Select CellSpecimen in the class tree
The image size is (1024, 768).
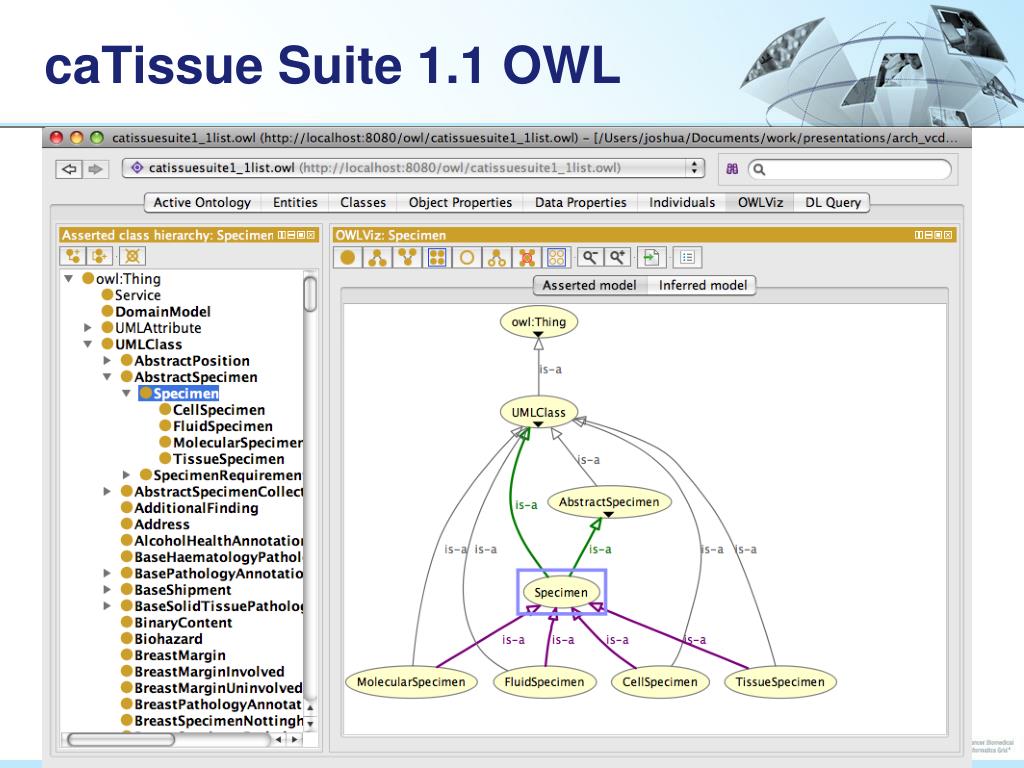(x=219, y=410)
